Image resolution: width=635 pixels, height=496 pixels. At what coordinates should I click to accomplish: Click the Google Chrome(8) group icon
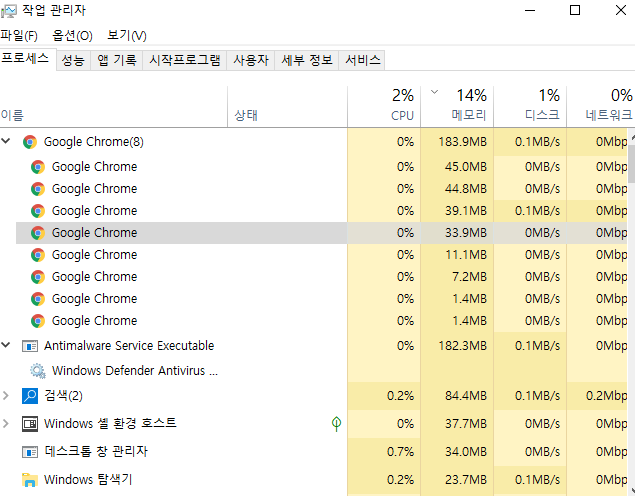click(x=30, y=142)
